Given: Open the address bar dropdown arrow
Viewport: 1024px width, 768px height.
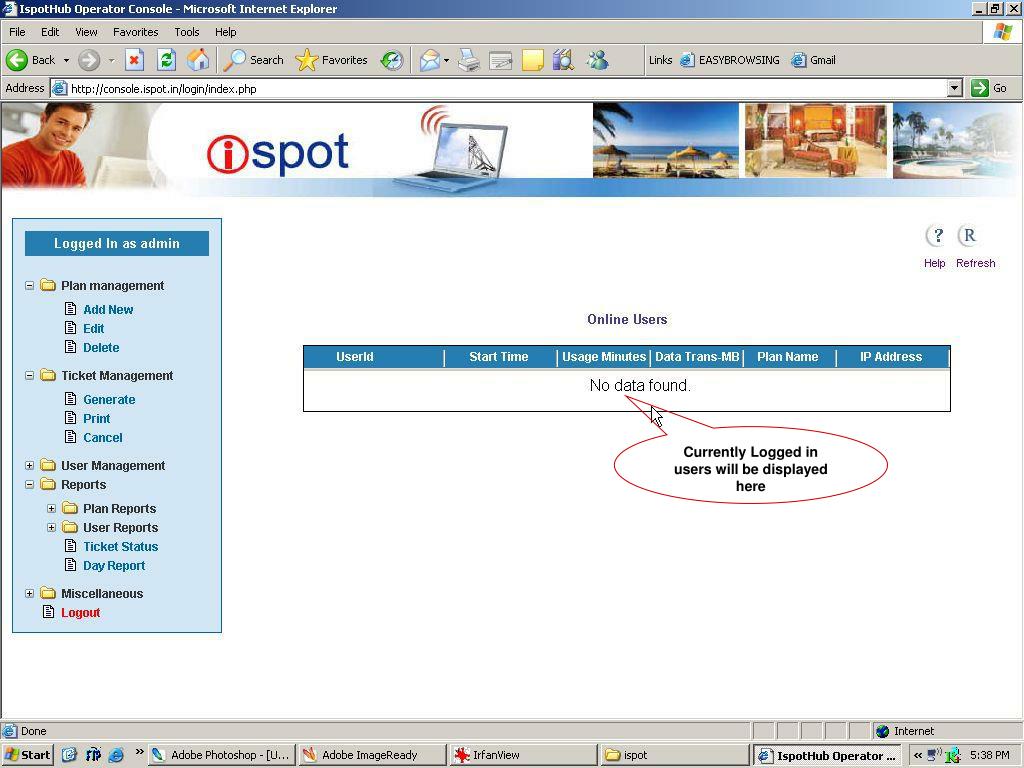Looking at the screenshot, I should tap(954, 88).
